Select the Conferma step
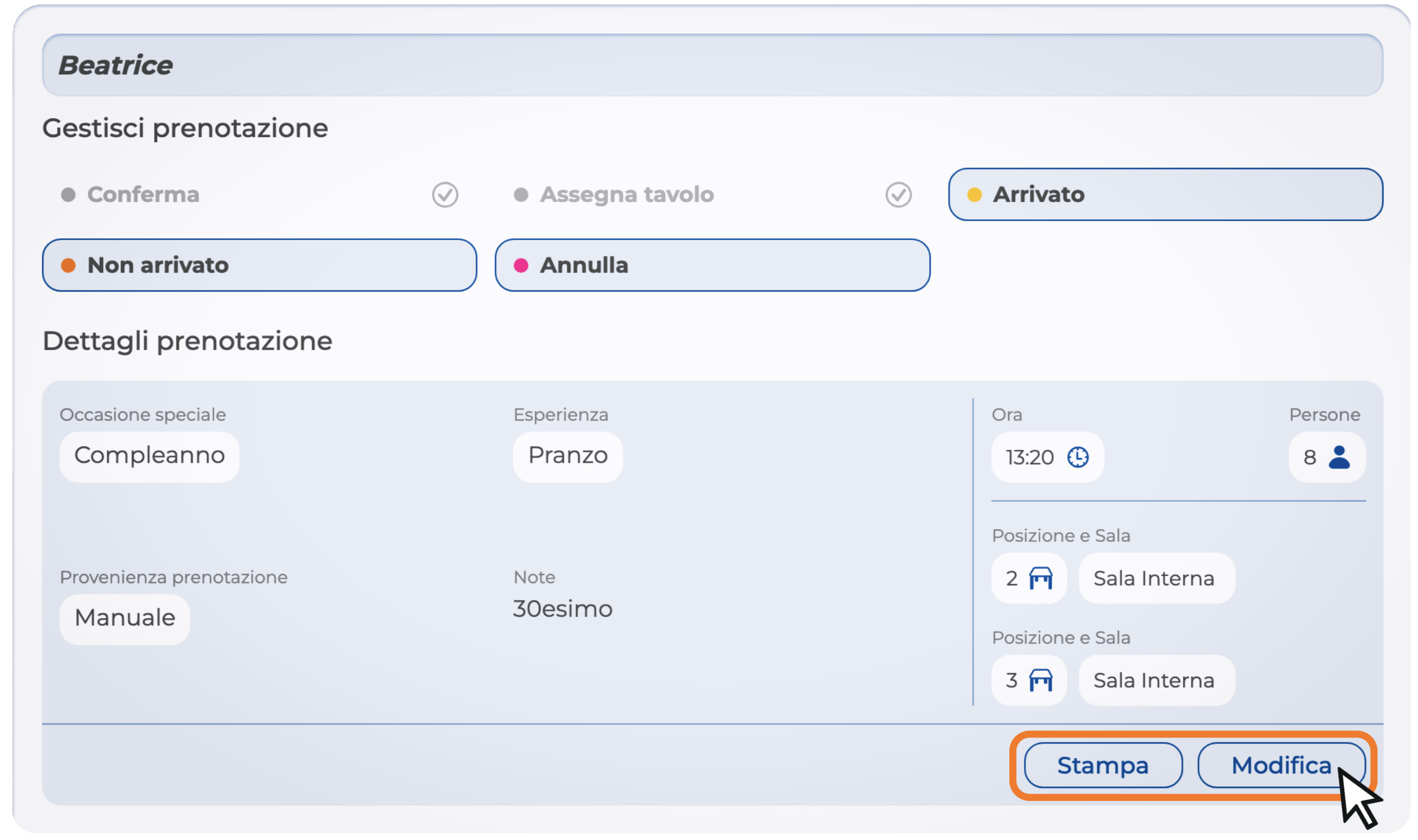The image size is (1418, 840). [143, 195]
